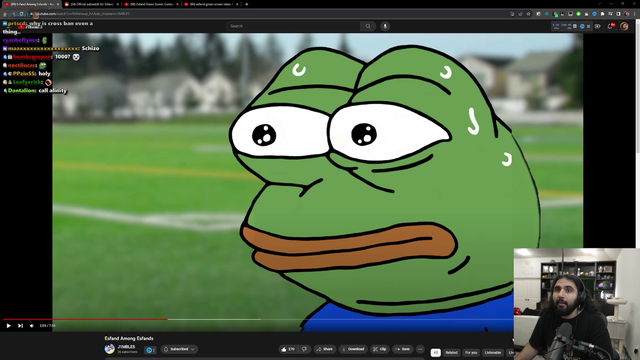Open JYMBLES channel avatar
The width and height of the screenshot is (640, 360).
coord(109,349)
